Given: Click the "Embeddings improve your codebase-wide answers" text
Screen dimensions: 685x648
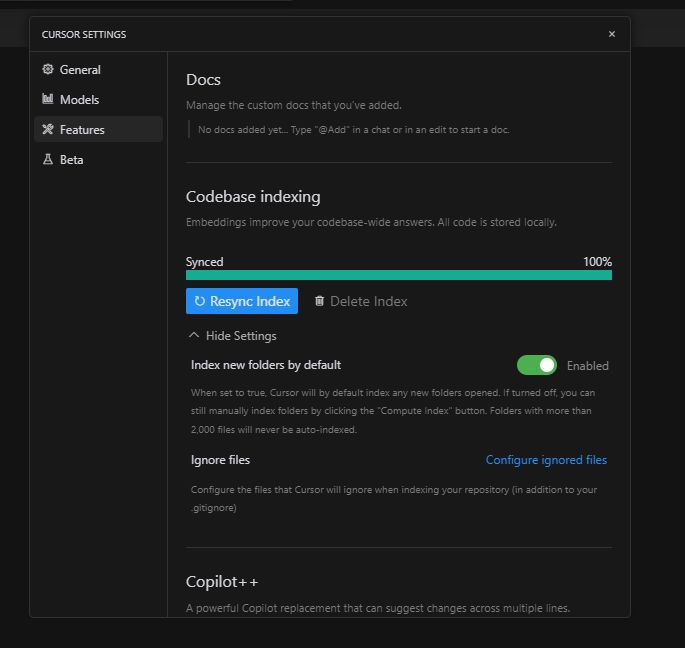Looking at the screenshot, I should tap(371, 222).
